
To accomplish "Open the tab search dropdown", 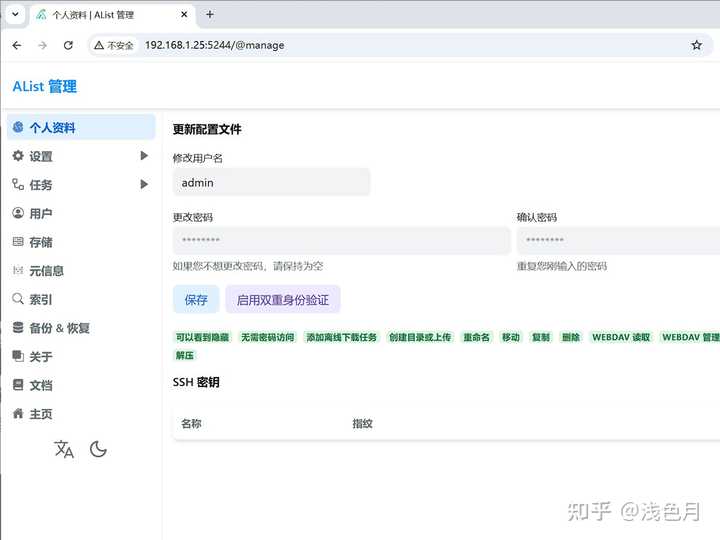I will tap(15, 14).
